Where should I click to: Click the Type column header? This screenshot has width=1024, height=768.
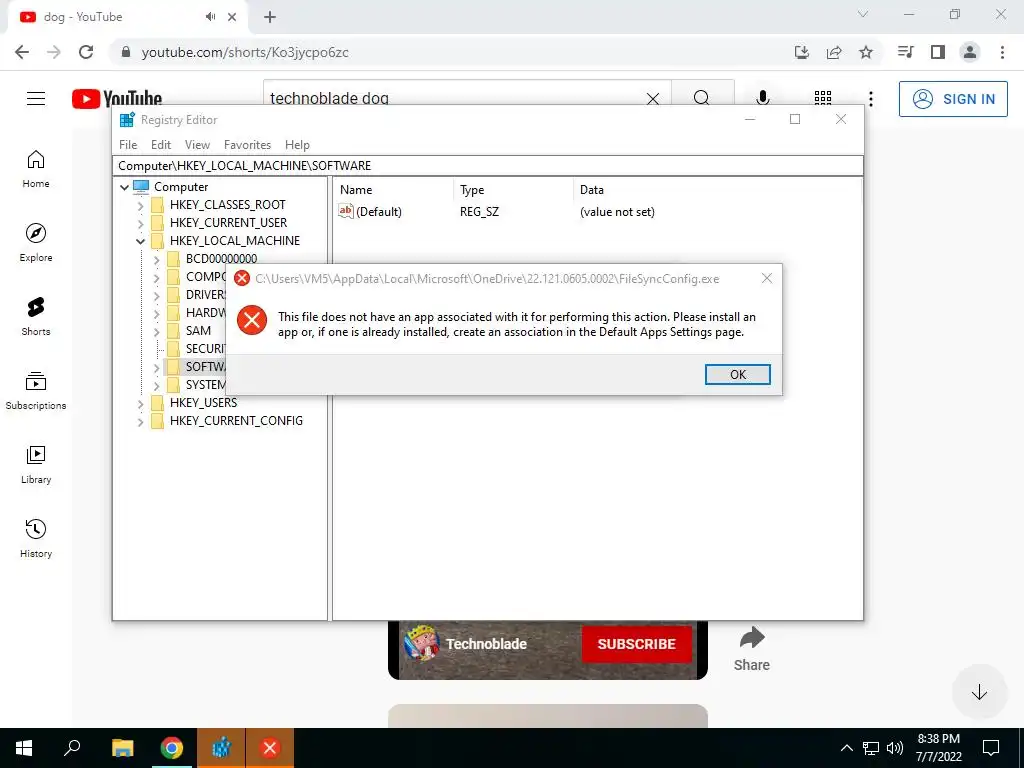coord(472,190)
